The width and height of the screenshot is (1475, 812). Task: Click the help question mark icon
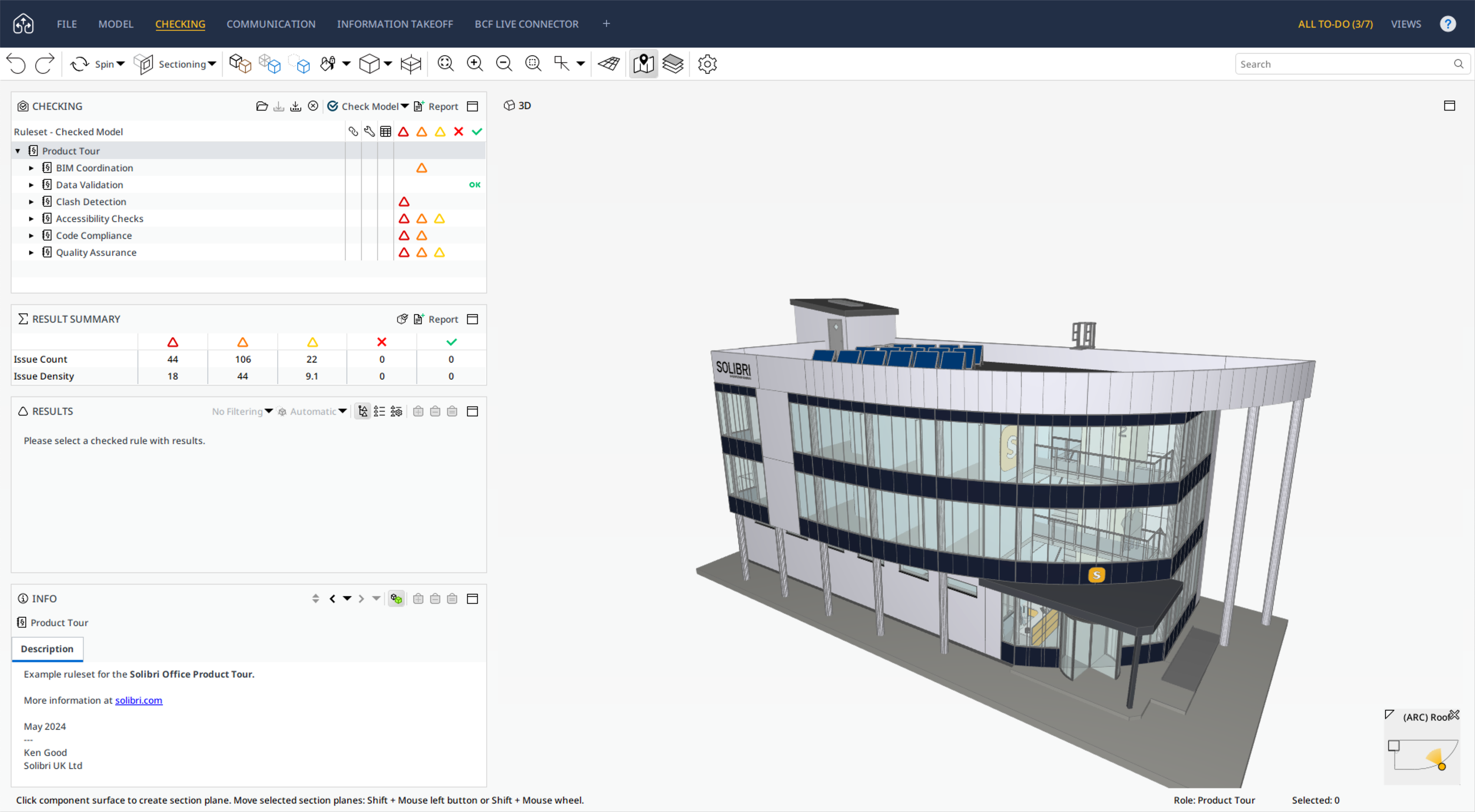pos(1448,23)
